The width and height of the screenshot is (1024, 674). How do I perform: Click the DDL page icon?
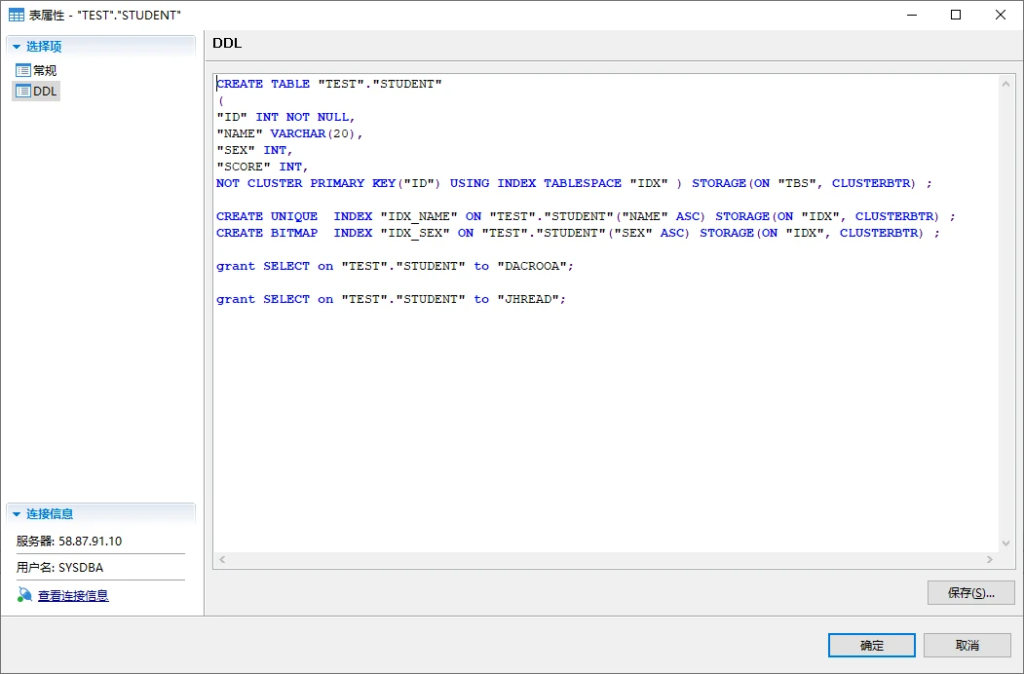point(23,91)
